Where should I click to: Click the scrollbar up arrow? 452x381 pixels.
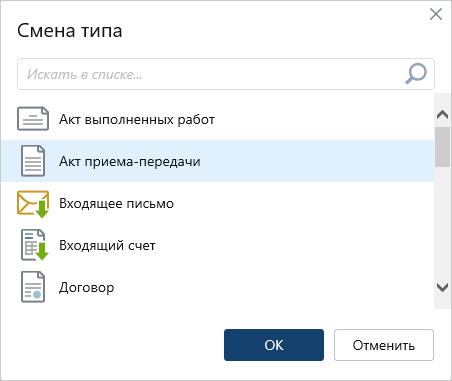(x=442, y=115)
